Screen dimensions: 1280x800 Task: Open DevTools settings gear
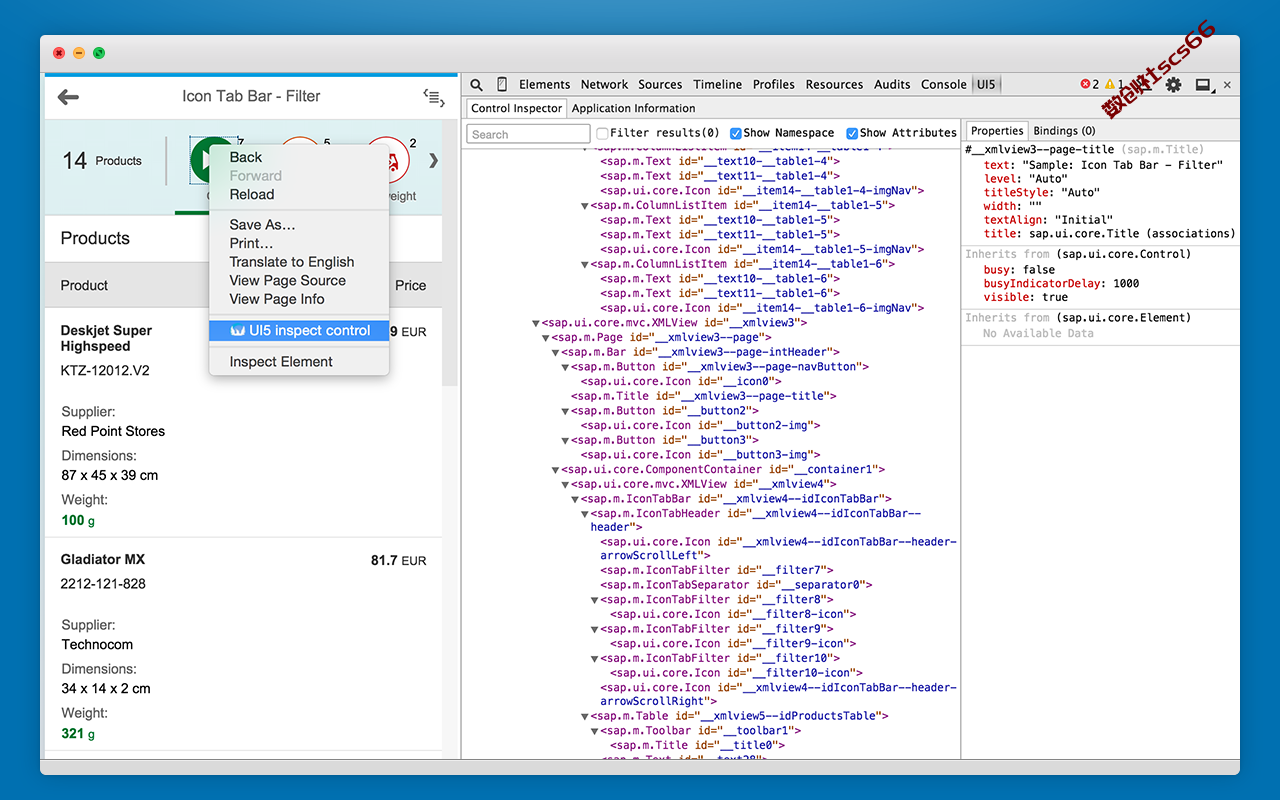point(1173,85)
